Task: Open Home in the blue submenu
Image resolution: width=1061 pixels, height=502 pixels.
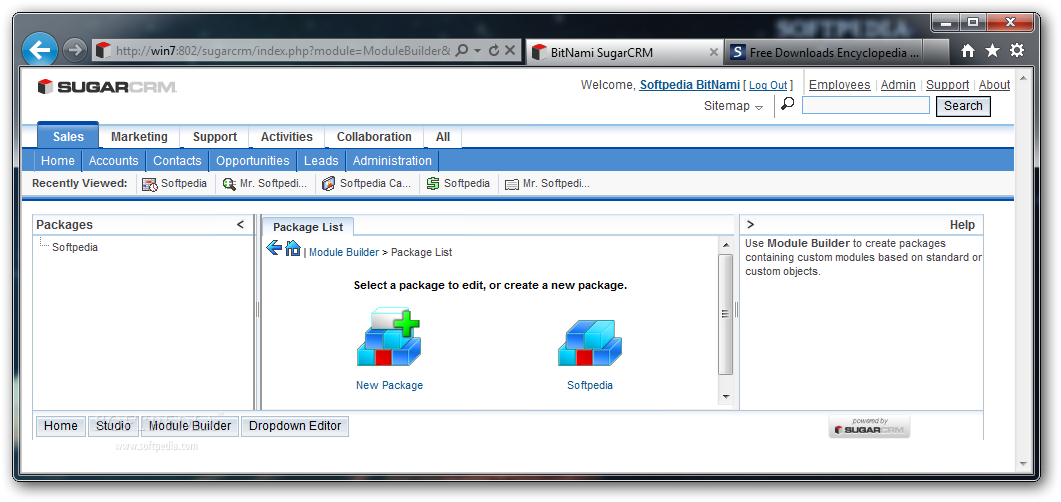Action: (x=58, y=160)
